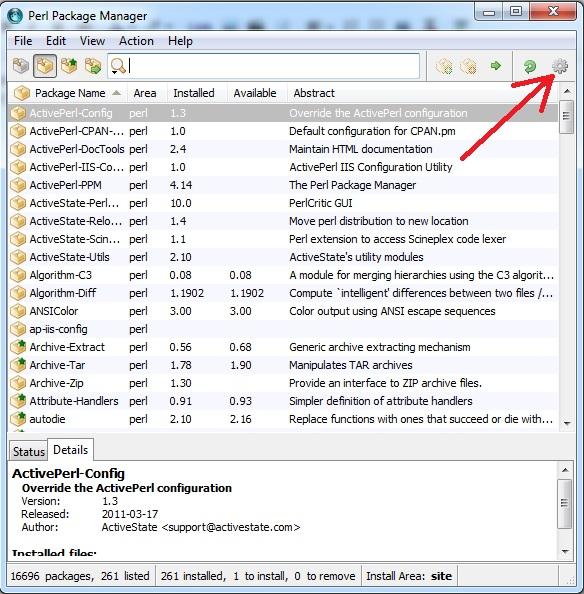
Task: Open the Help menu
Action: 180,41
